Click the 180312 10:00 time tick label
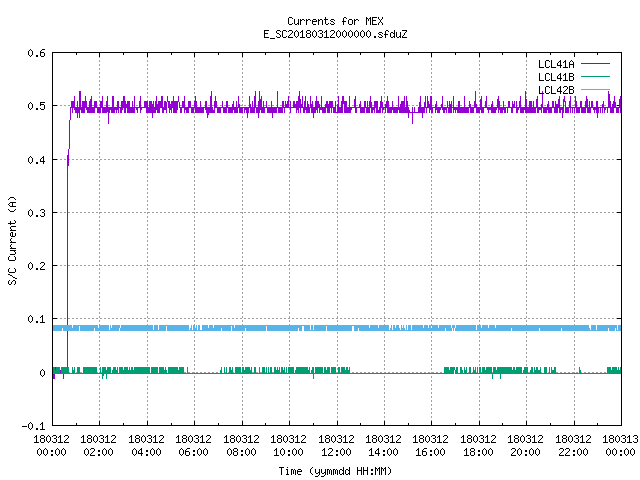 point(288,446)
